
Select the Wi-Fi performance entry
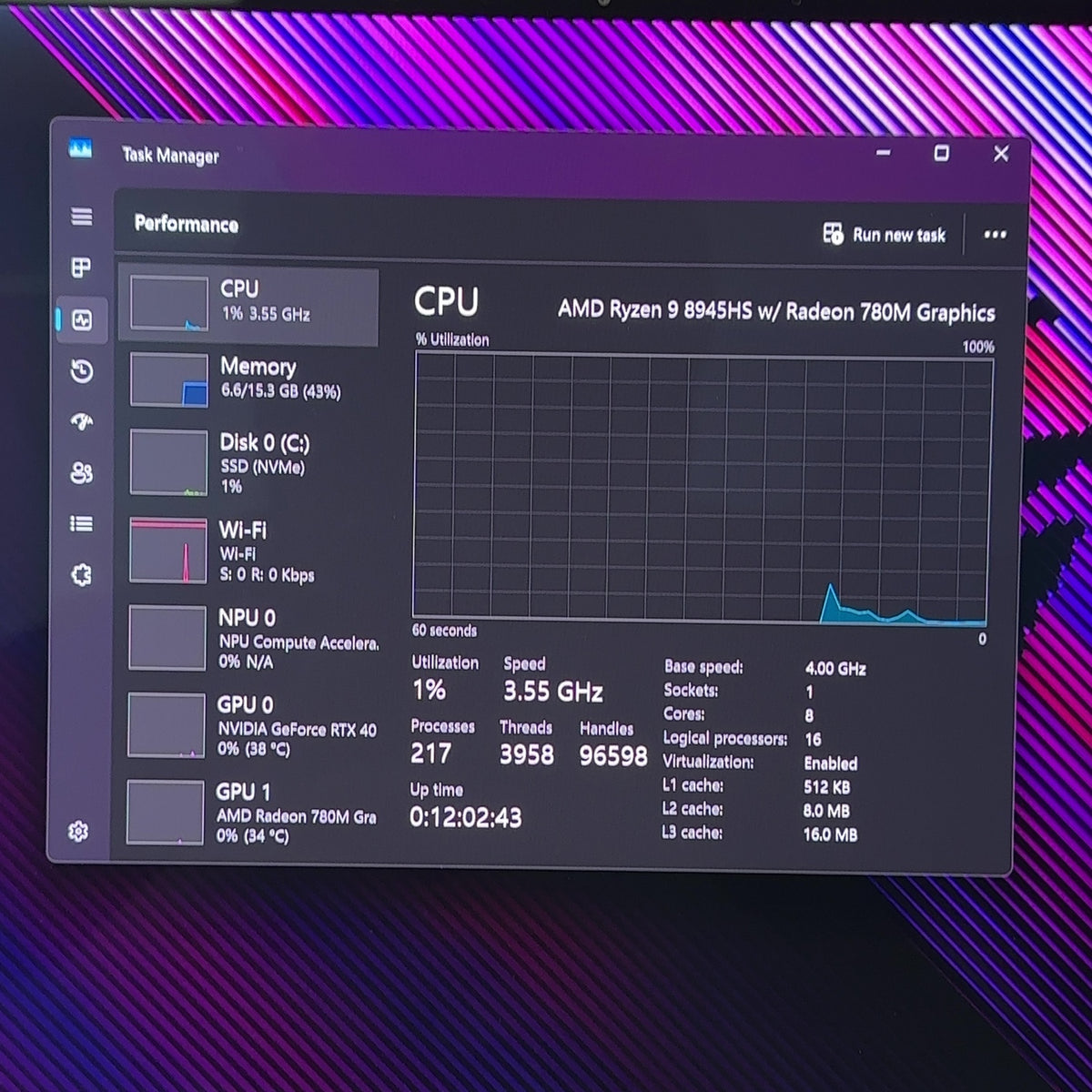tap(248, 551)
